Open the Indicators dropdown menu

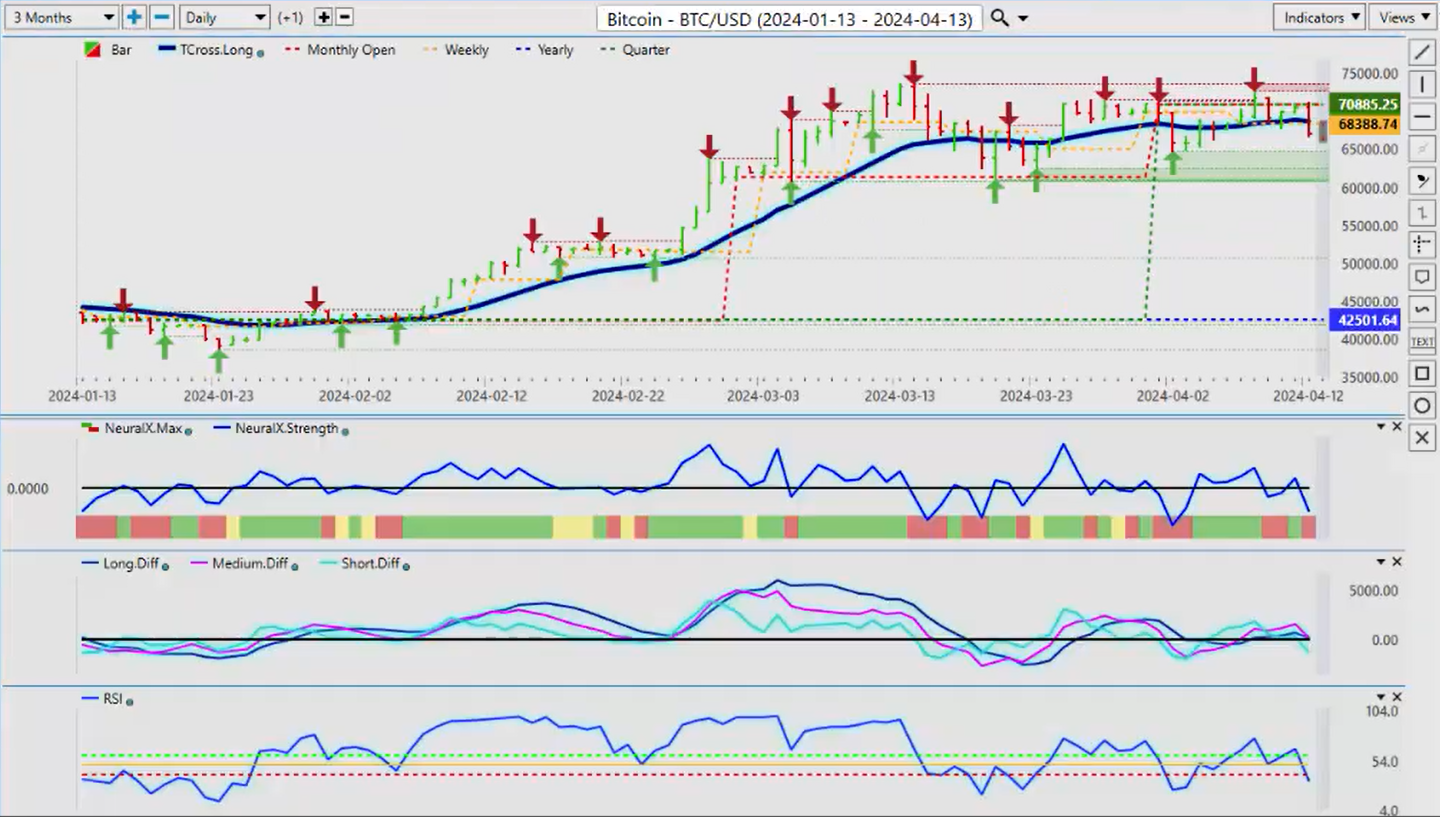(1320, 17)
